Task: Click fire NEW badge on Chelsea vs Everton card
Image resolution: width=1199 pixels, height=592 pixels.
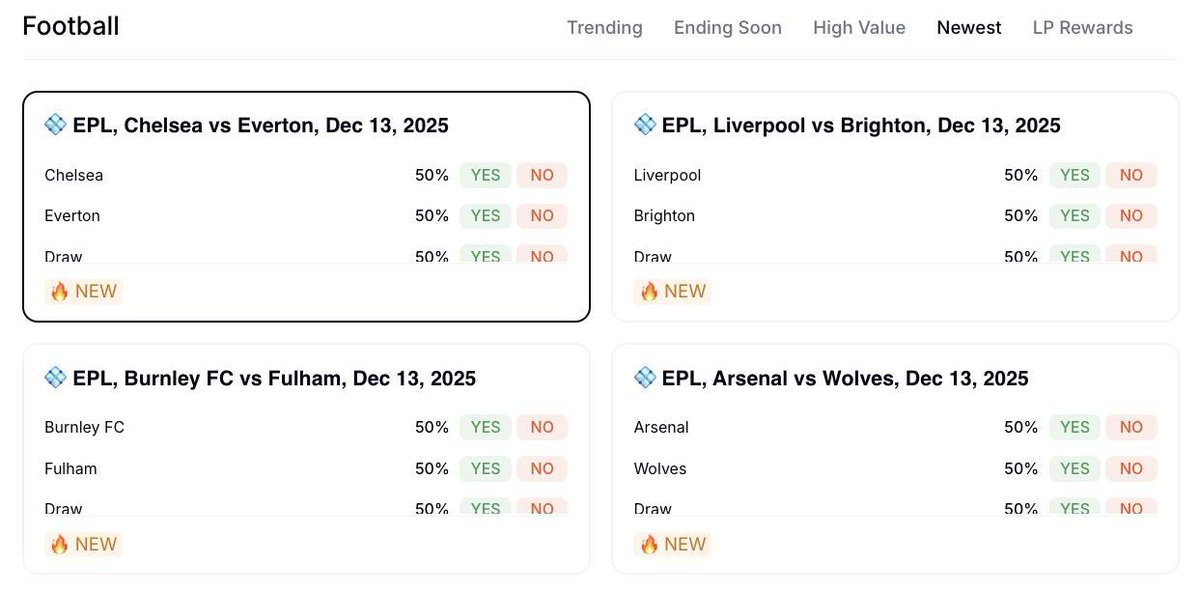Action: (83, 291)
